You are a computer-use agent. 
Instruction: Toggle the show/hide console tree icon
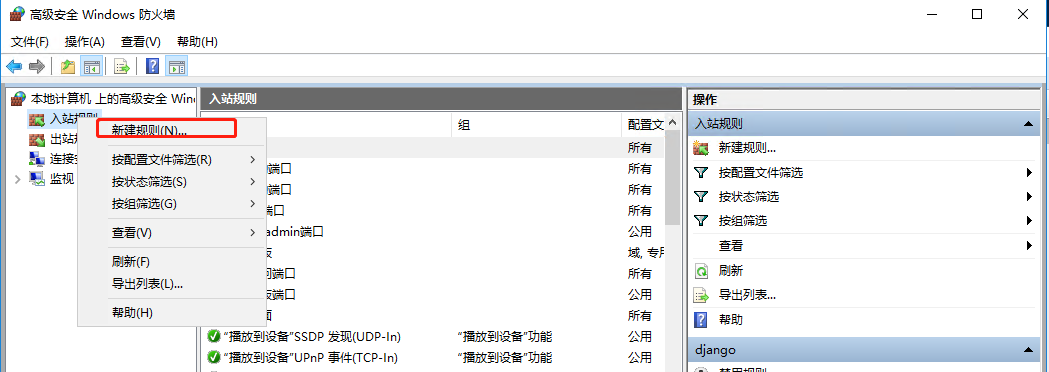click(92, 66)
